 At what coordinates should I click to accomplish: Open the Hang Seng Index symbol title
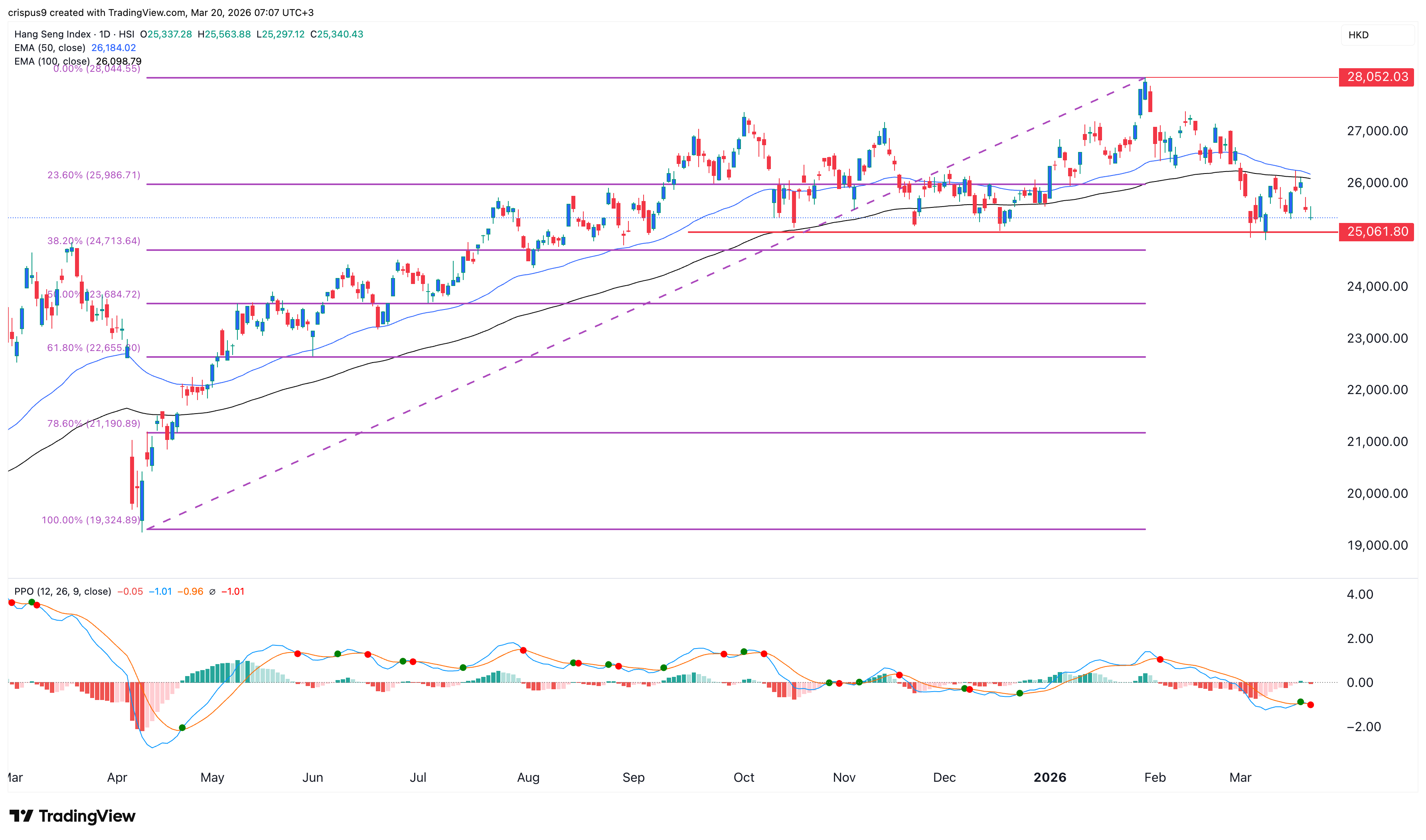(52, 34)
